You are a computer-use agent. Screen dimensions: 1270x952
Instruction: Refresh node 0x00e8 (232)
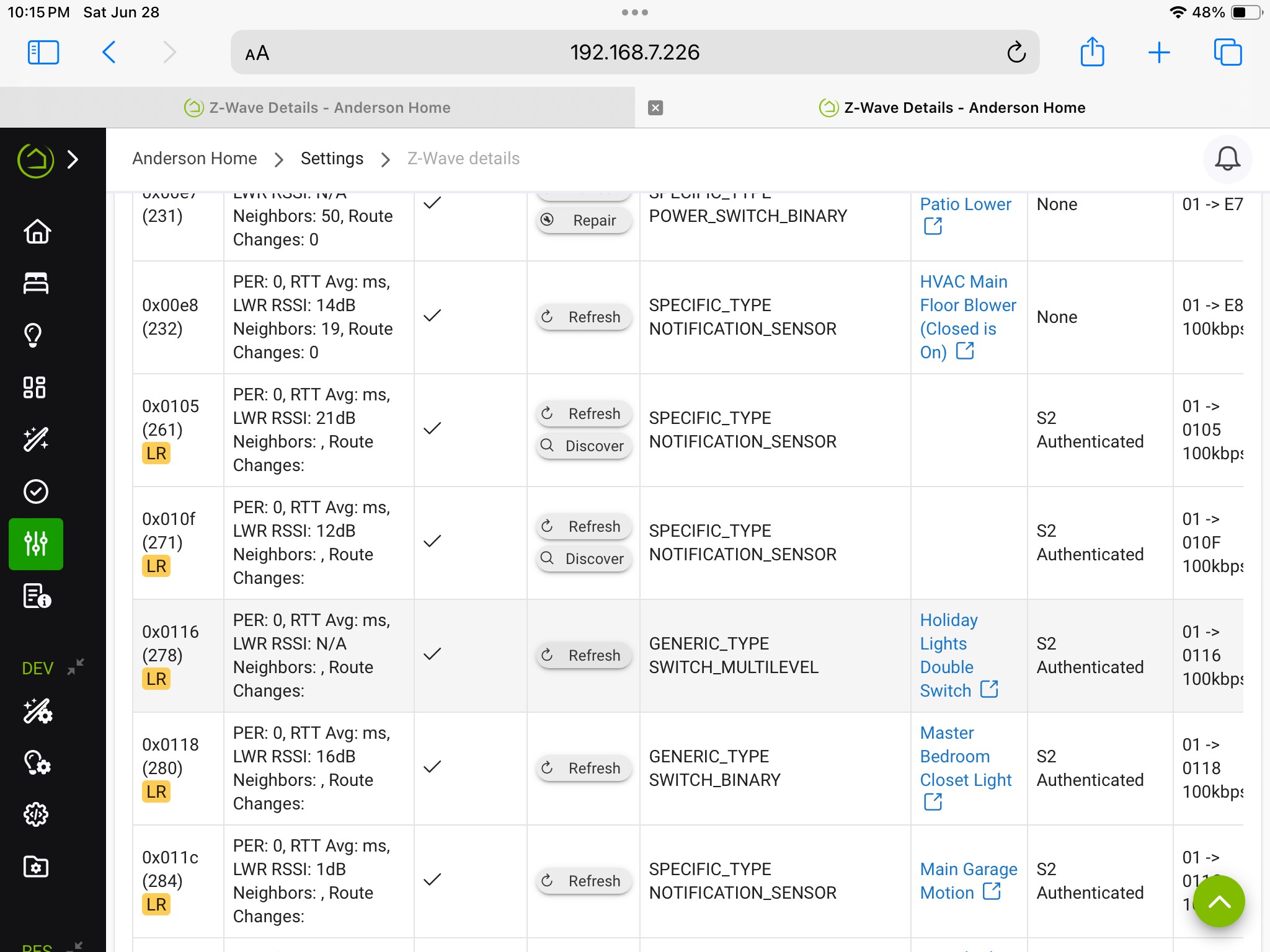(584, 317)
